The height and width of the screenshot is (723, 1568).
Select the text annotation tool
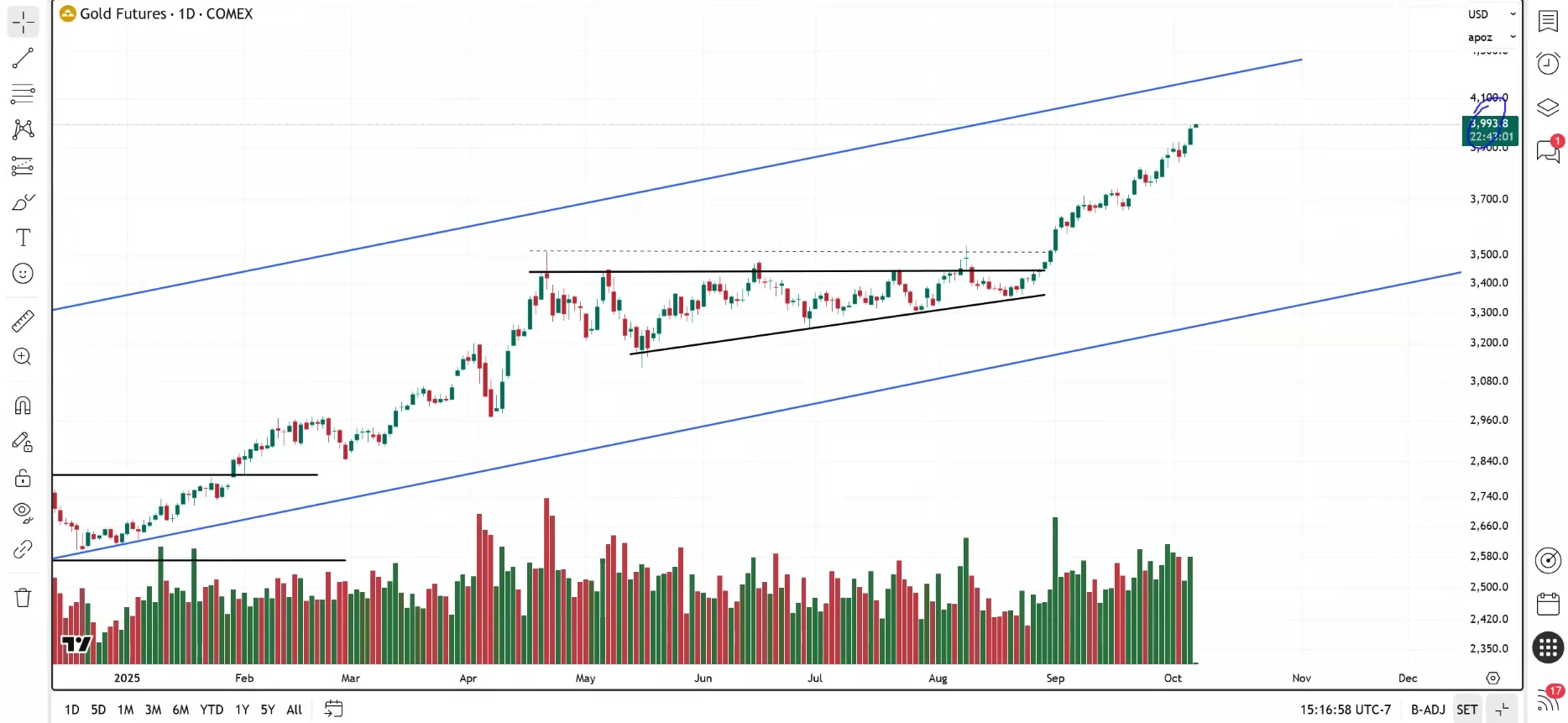(x=23, y=238)
